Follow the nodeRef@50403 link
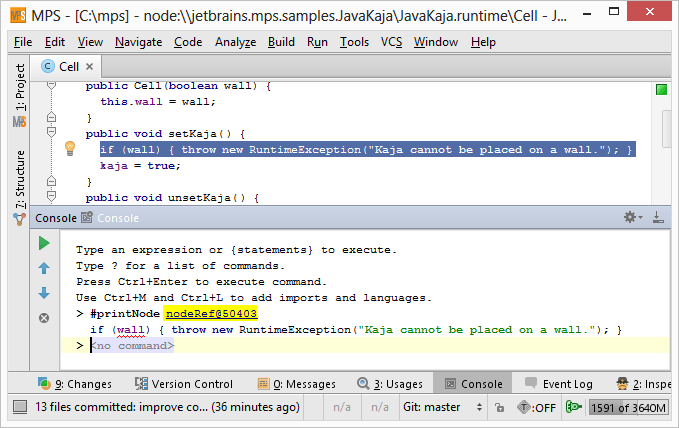 click(211, 313)
